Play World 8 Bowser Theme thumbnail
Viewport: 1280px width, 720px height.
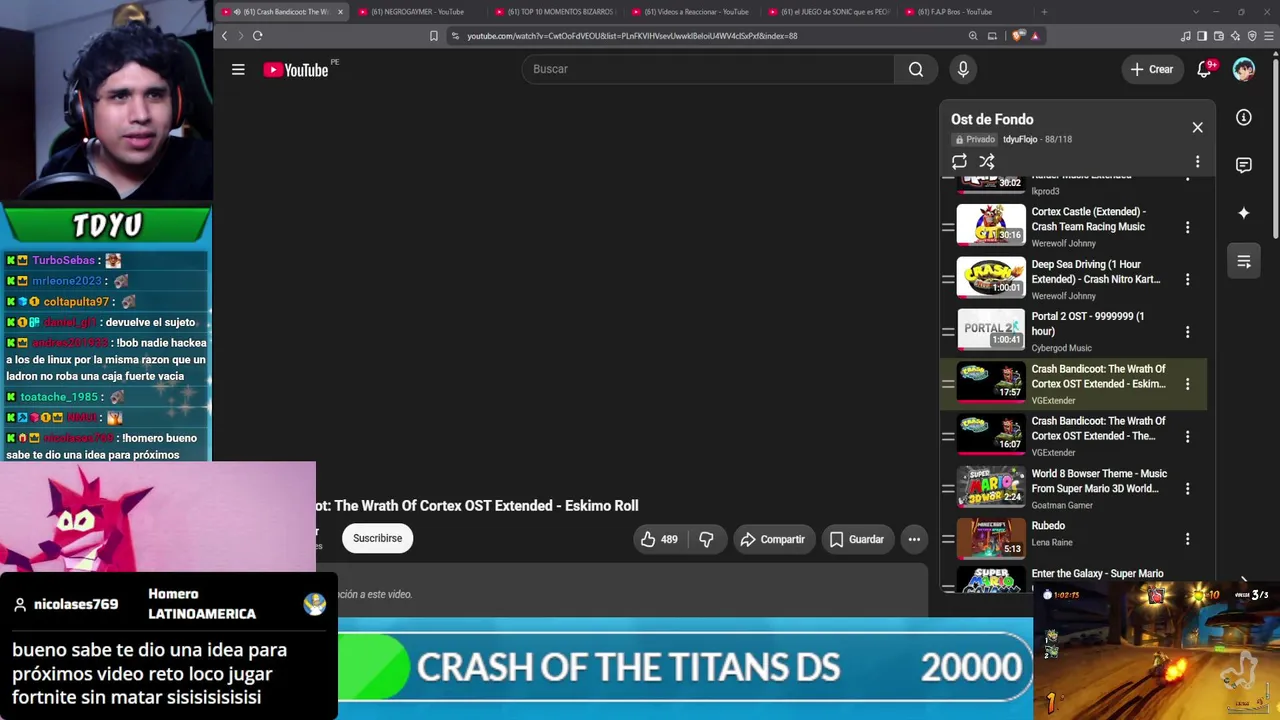click(x=991, y=486)
